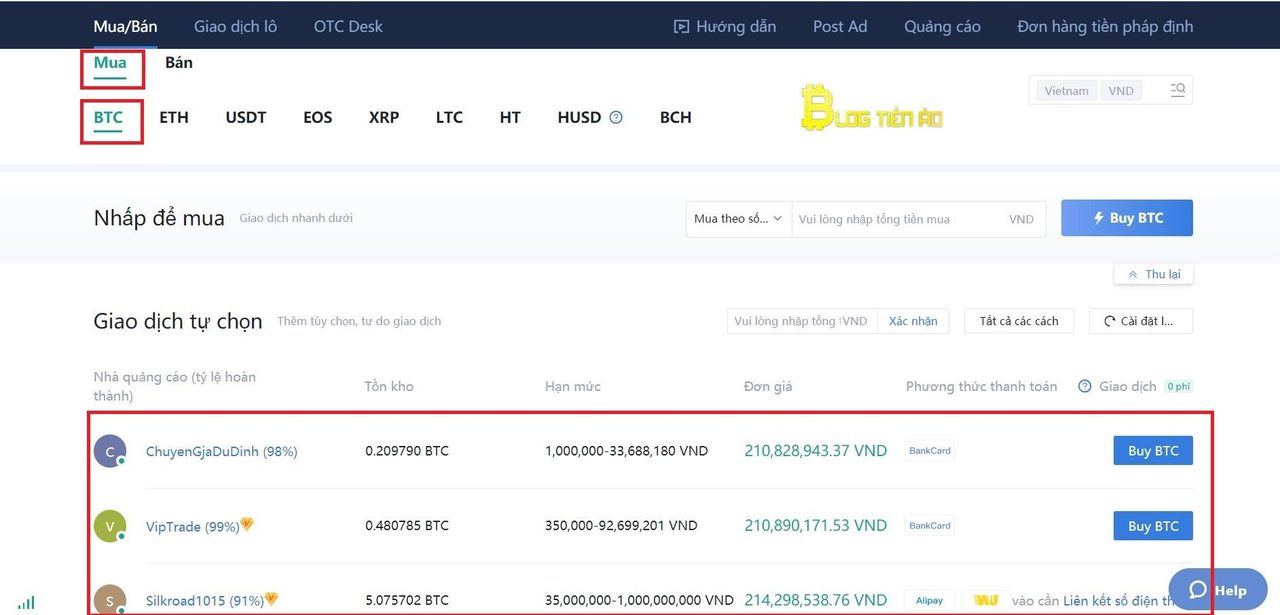Open Silkroad1015 (91%) advertiser profile
This screenshot has height=615, width=1280.
pos(205,601)
